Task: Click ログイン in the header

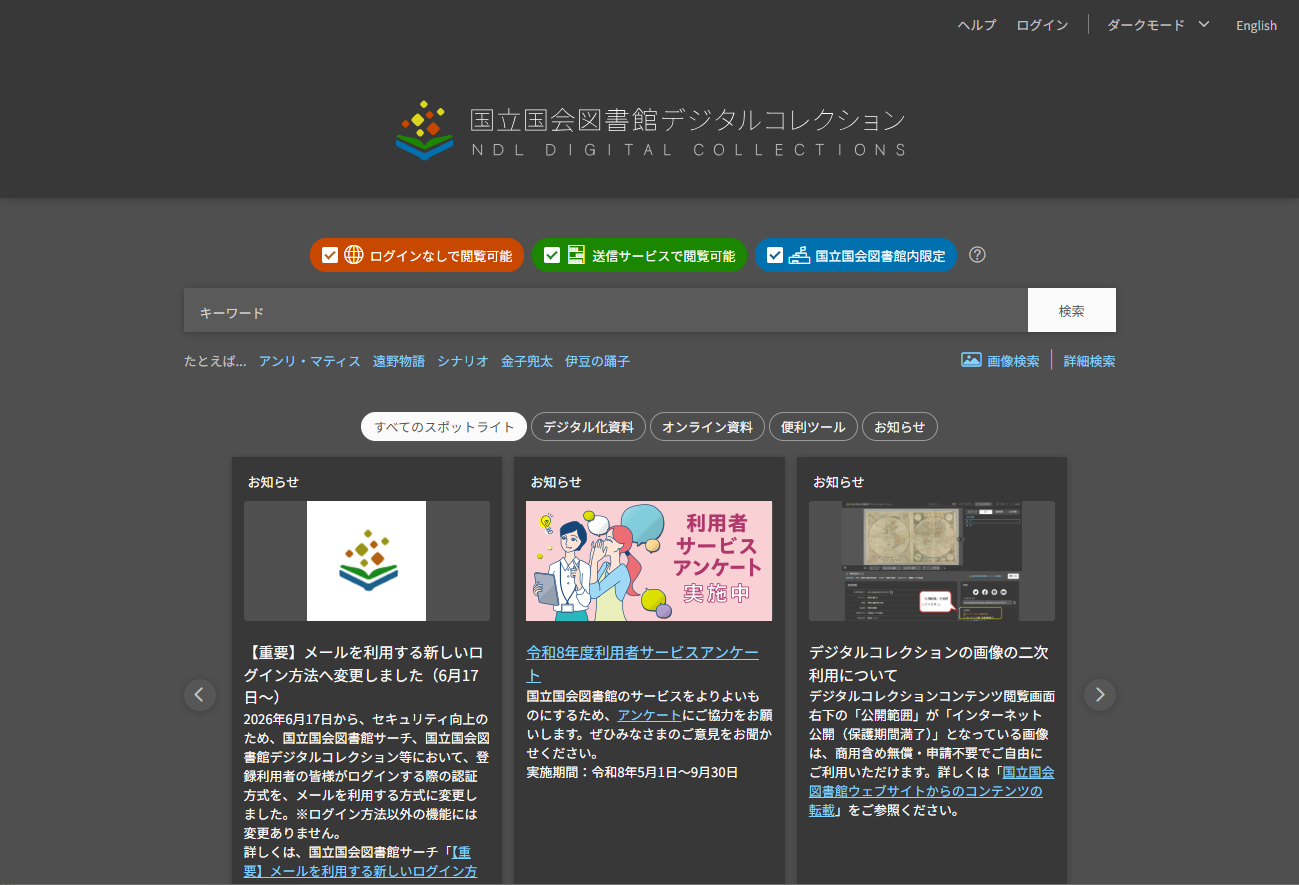Action: (1042, 25)
